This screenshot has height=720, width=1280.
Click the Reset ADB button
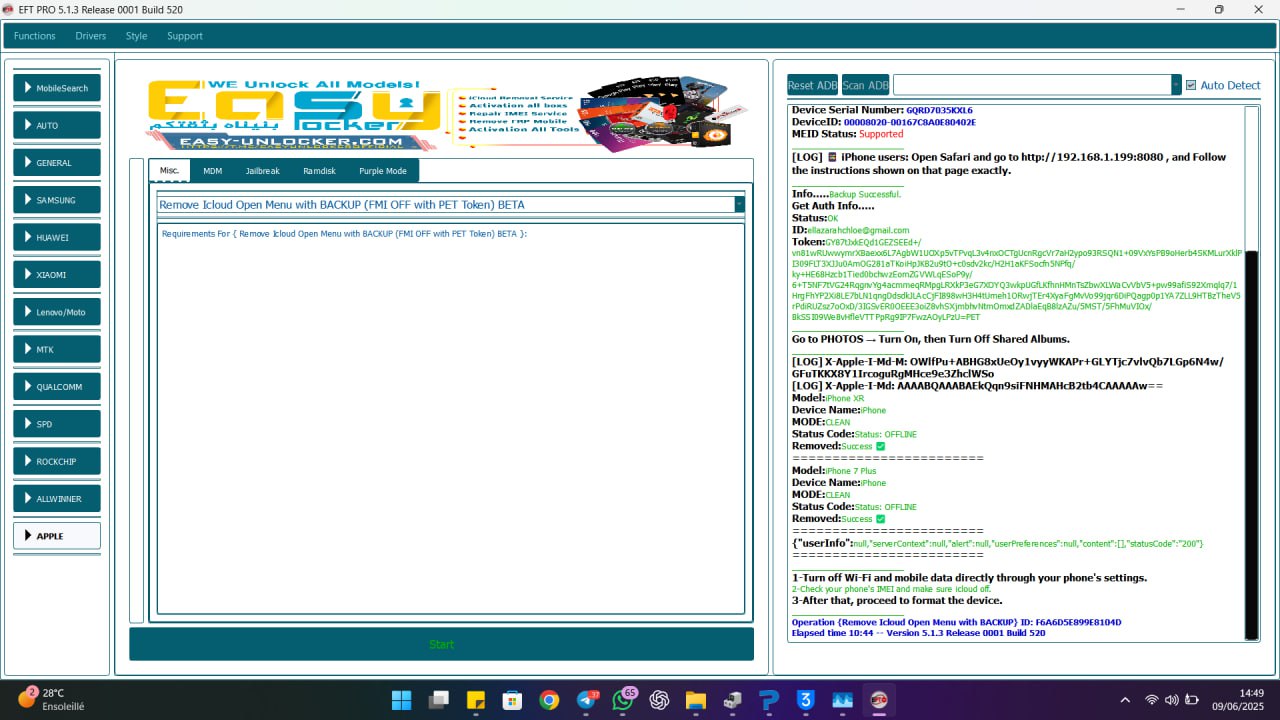tap(813, 85)
